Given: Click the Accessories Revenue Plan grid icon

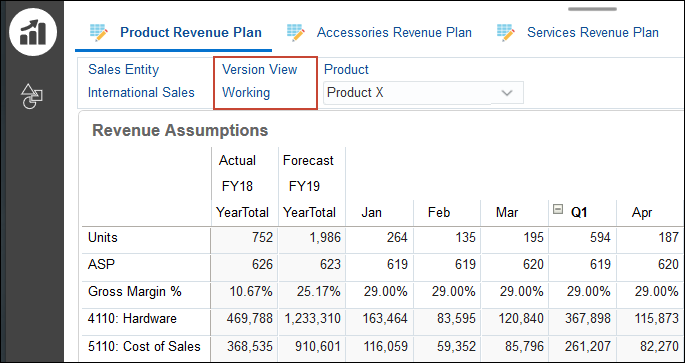Looking at the screenshot, I should tap(296, 33).
